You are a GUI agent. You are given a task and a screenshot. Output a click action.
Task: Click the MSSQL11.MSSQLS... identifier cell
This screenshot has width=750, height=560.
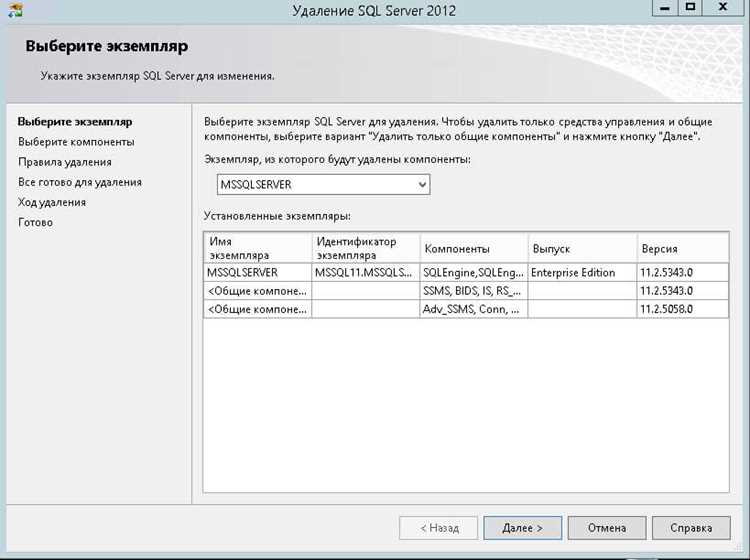pos(366,273)
